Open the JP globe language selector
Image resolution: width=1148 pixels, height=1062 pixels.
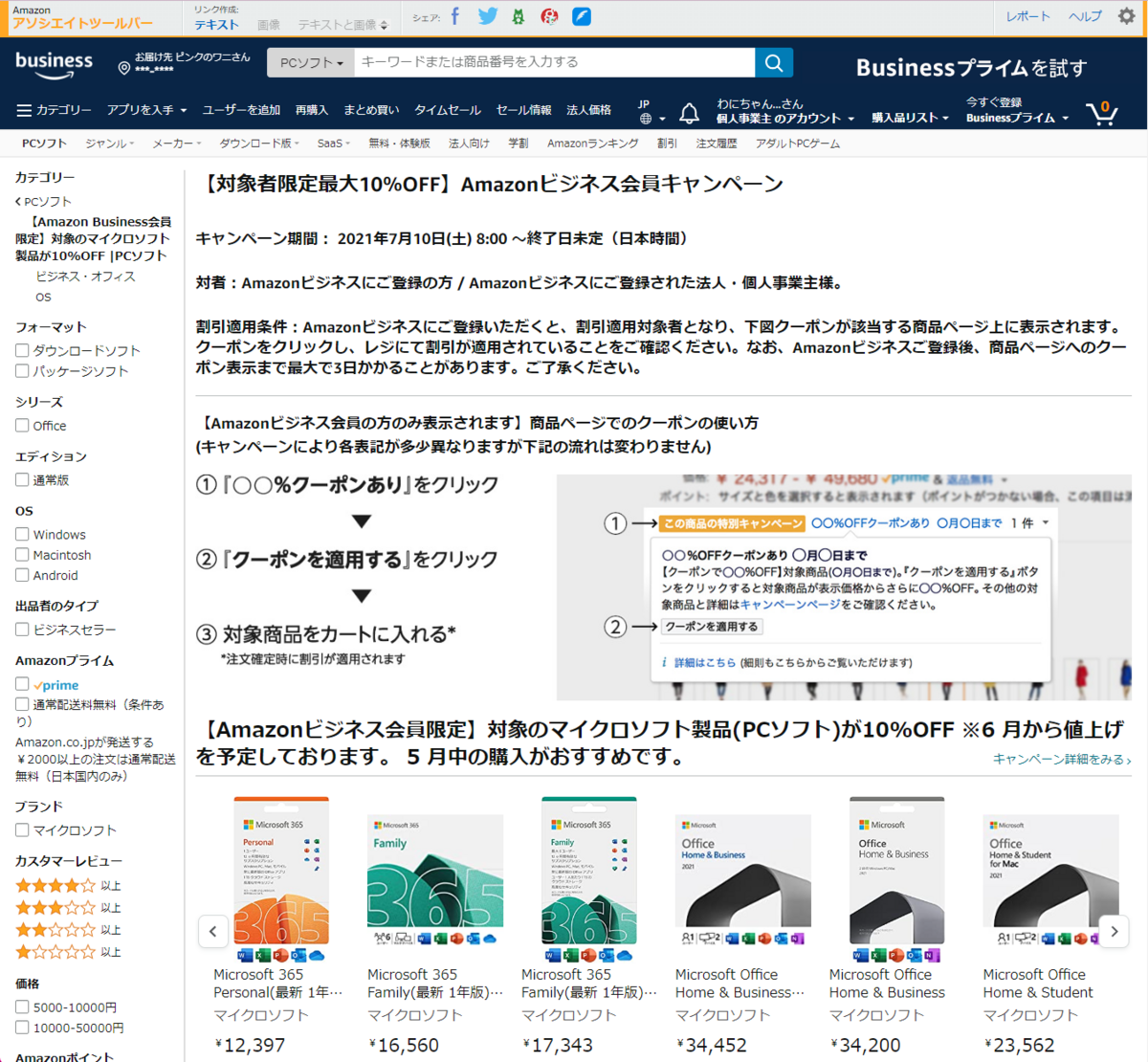pyautogui.click(x=650, y=112)
